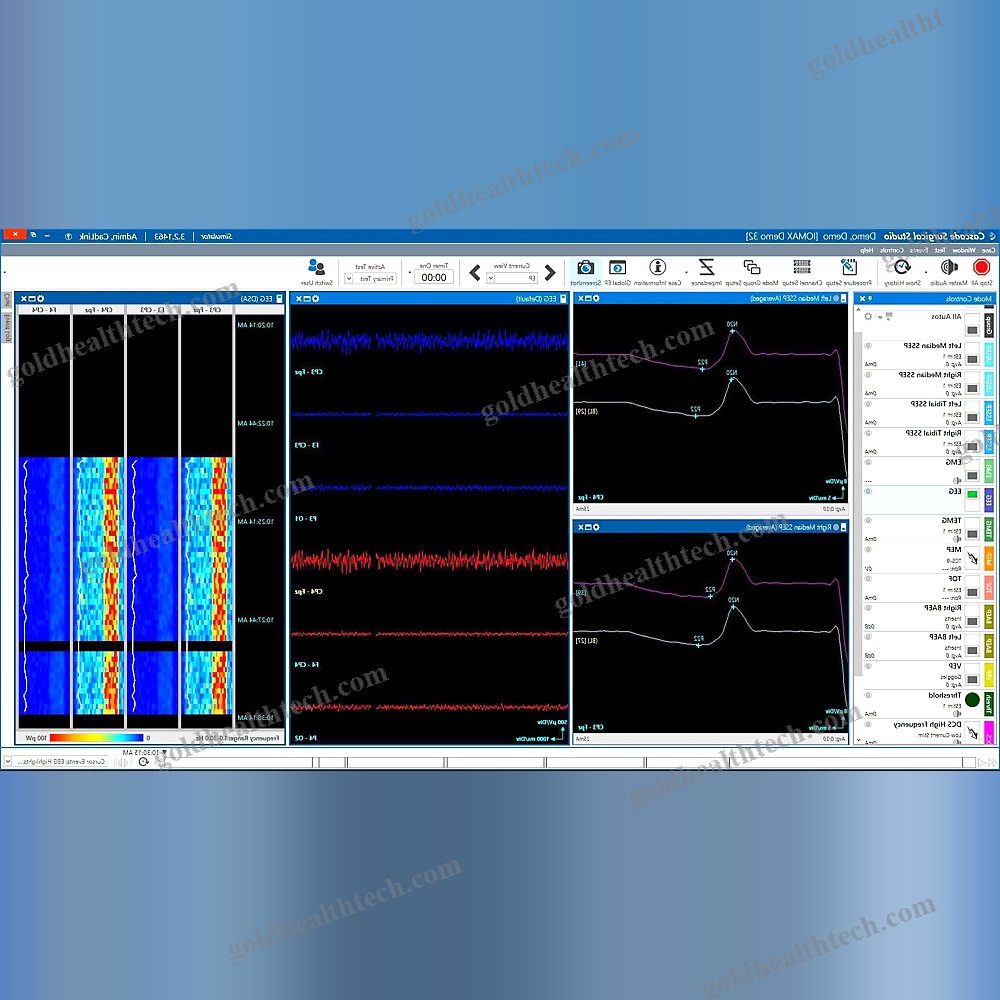Screen dimensions: 1000x1000
Task: Click the Mode Controls vertical scrollbar
Action: click(858, 504)
